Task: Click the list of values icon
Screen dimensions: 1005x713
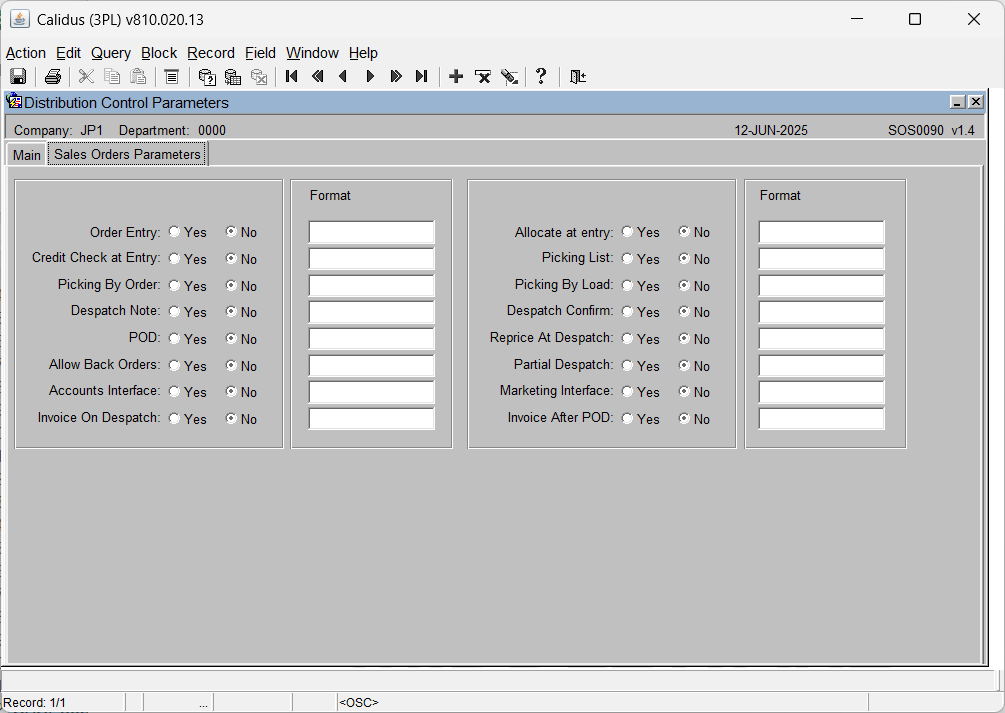Action: pyautogui.click(x=171, y=76)
